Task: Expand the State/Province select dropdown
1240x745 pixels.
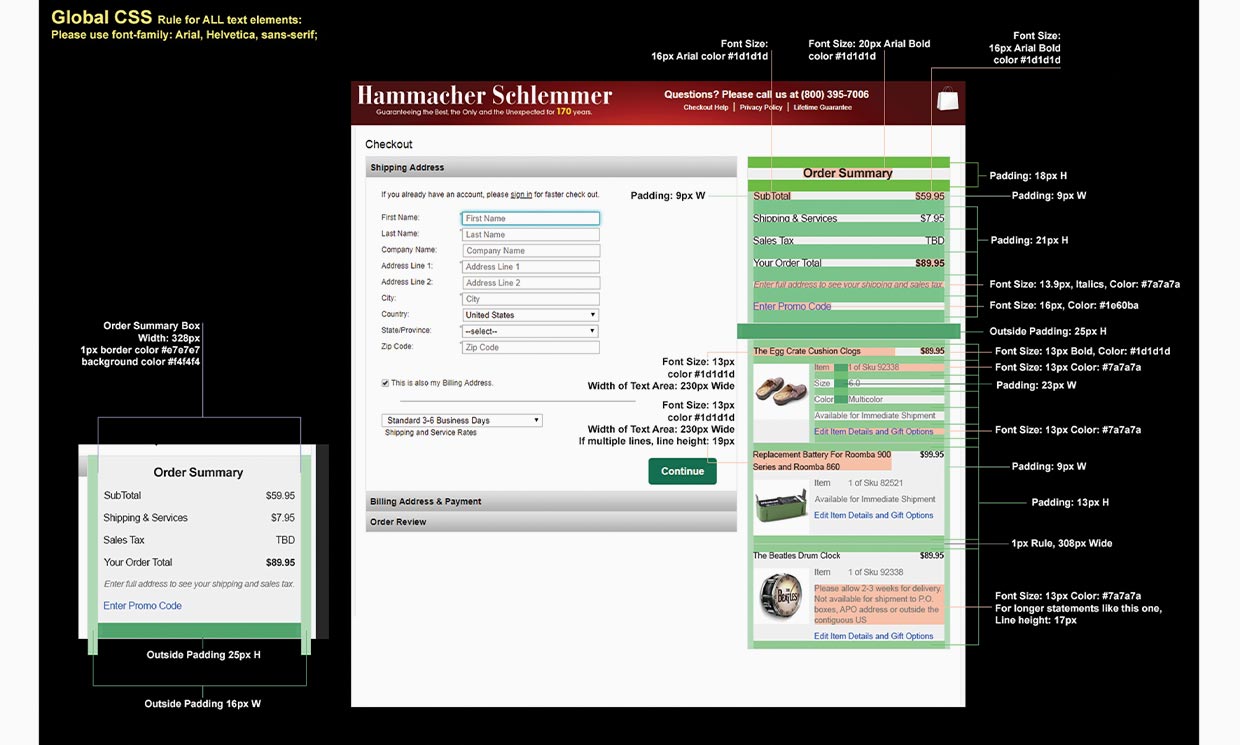Action: [x=530, y=331]
